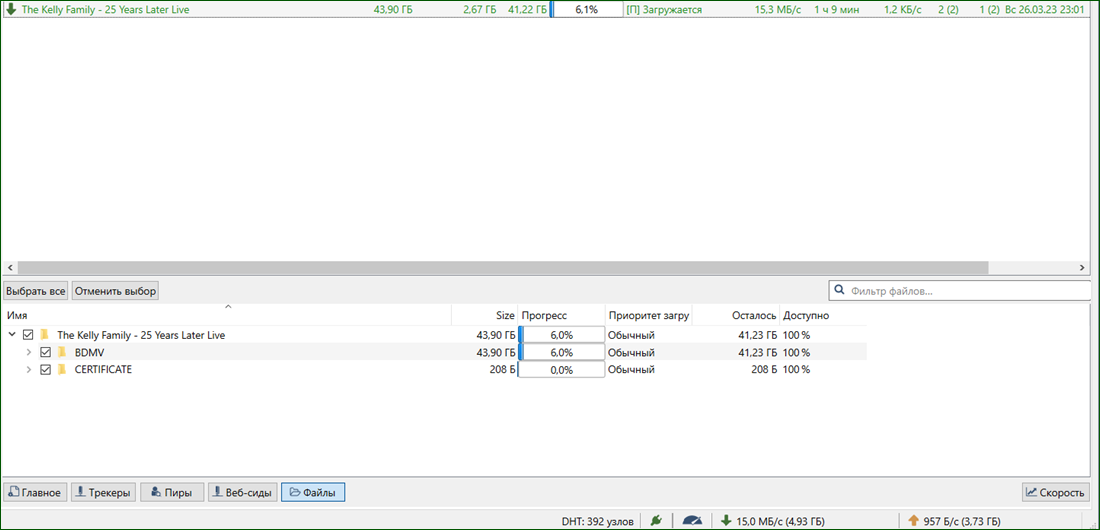
Task: Click the horizontal scrollbar thumb of torrent list
Action: tap(503, 267)
